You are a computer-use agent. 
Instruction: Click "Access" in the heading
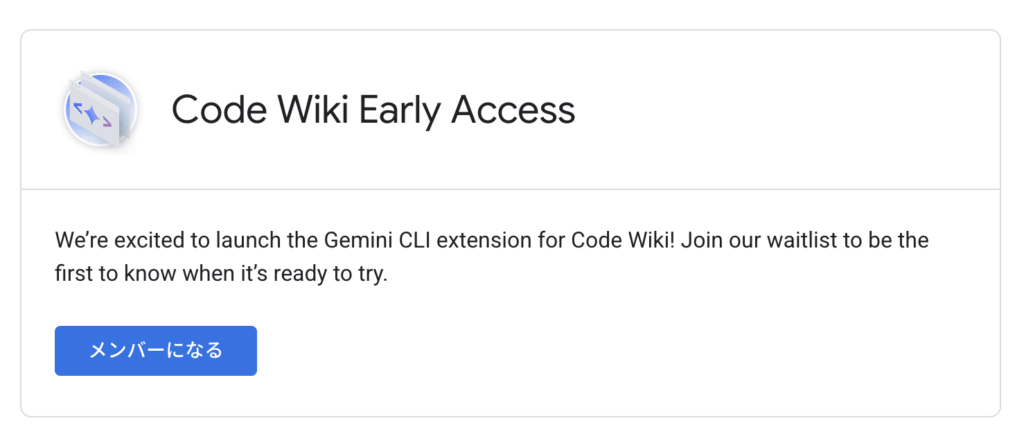(x=513, y=110)
